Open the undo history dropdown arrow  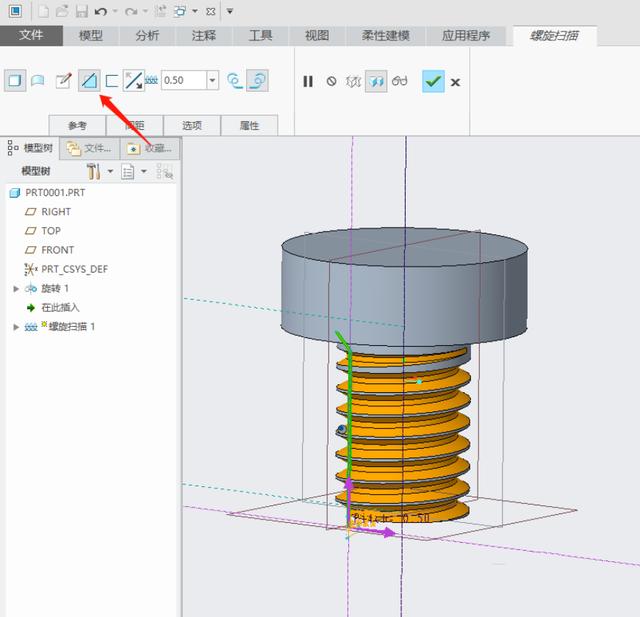pos(115,11)
